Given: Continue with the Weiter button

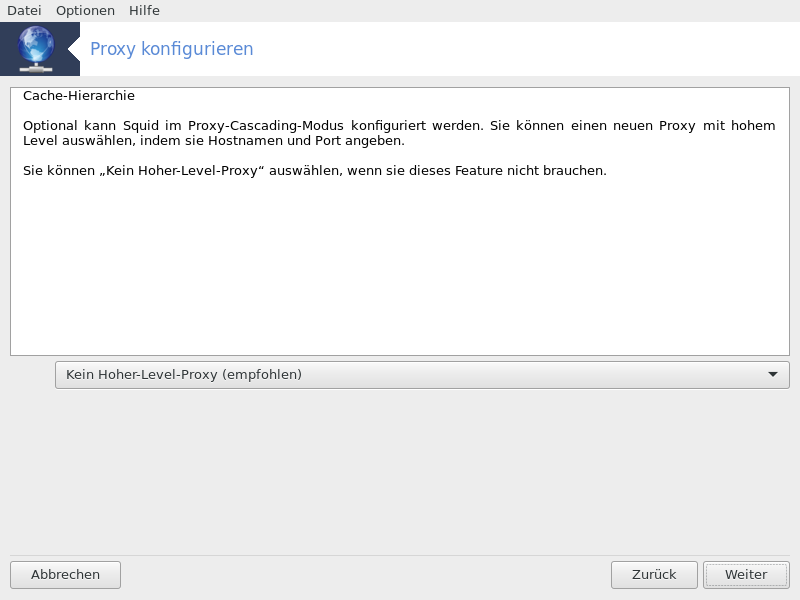Looking at the screenshot, I should pyautogui.click(x=746, y=575).
